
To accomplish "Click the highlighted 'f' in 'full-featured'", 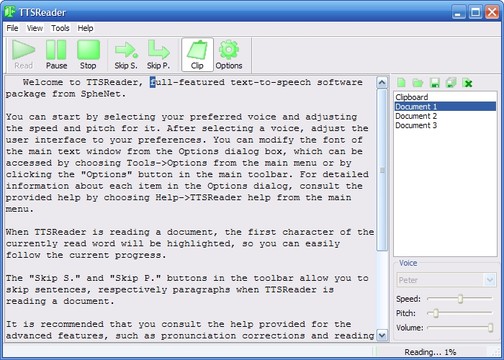I will (152, 82).
